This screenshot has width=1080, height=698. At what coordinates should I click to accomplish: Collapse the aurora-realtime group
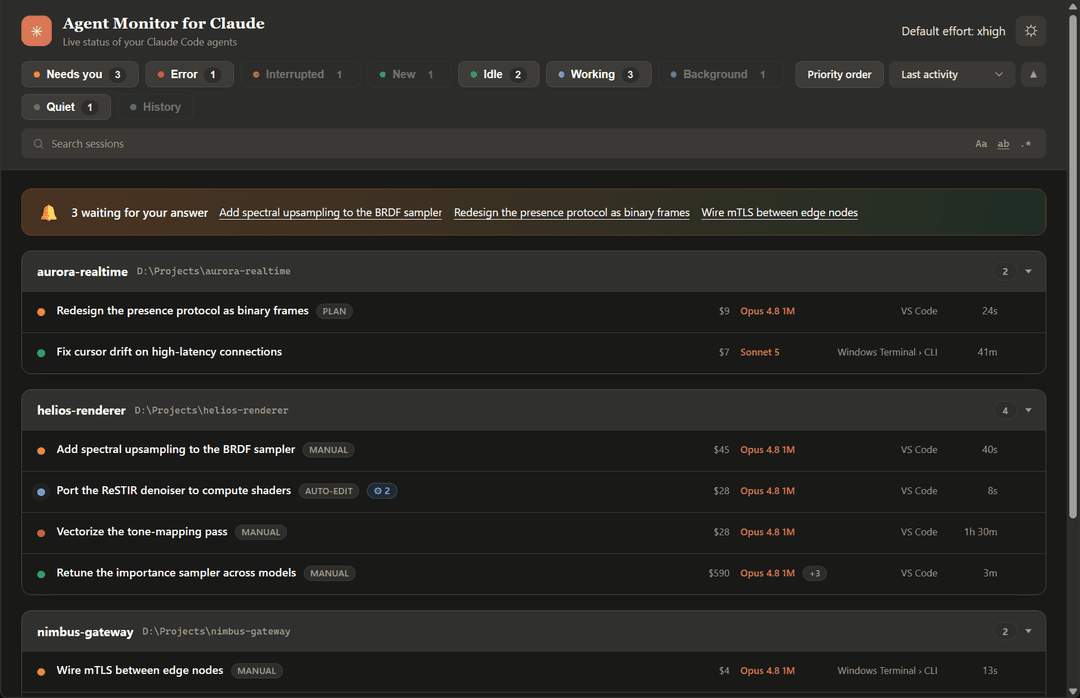pyautogui.click(x=1028, y=271)
